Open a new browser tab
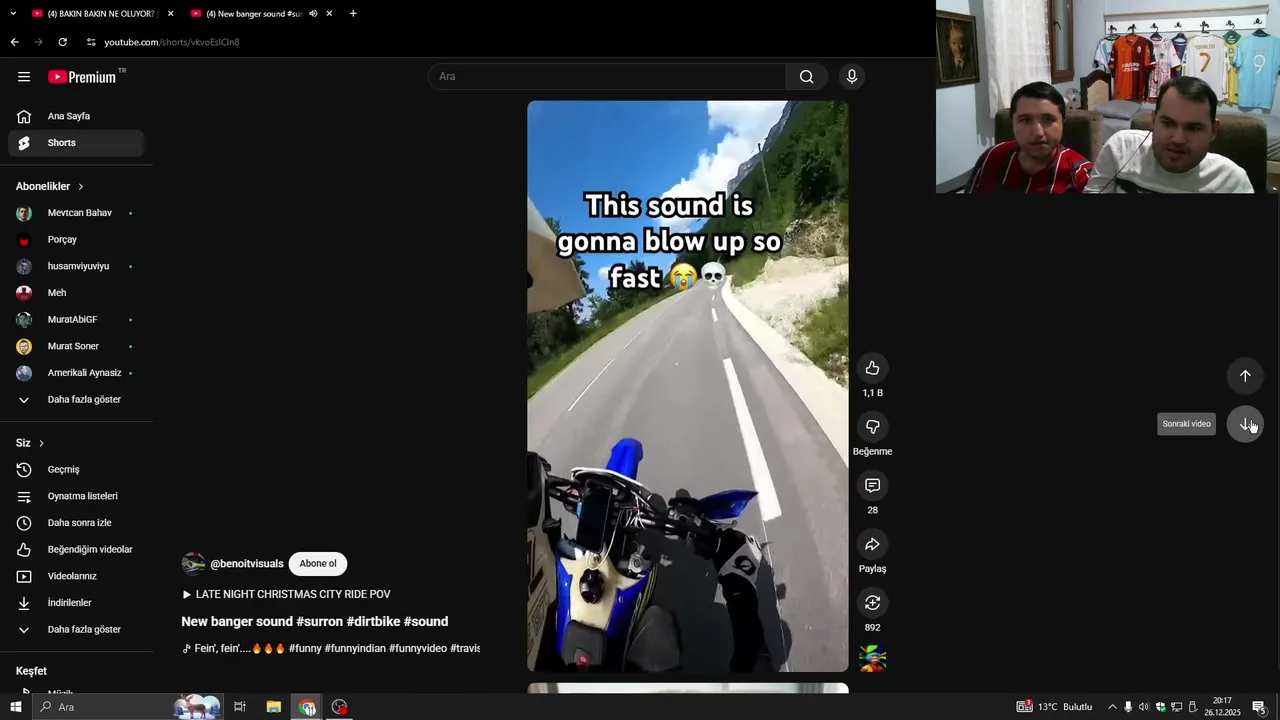 [353, 14]
